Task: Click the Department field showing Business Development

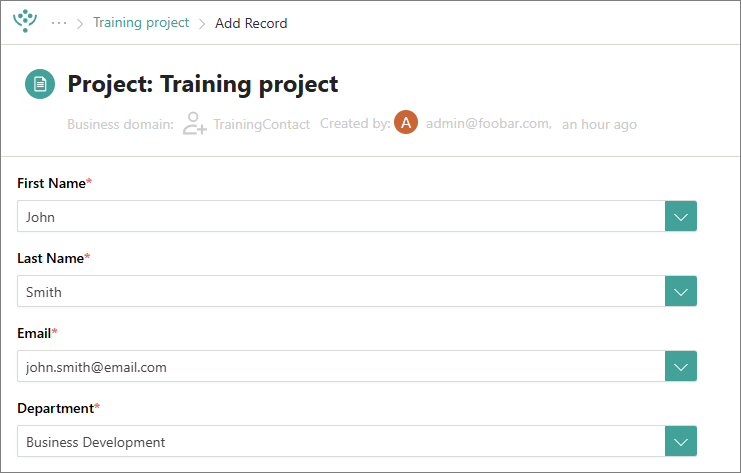Action: pos(341,441)
